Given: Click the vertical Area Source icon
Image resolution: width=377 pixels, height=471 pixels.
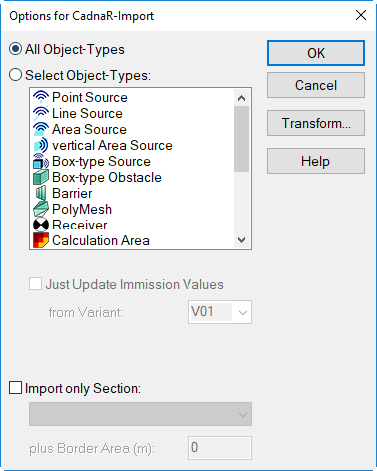Looking at the screenshot, I should click(x=41, y=145).
